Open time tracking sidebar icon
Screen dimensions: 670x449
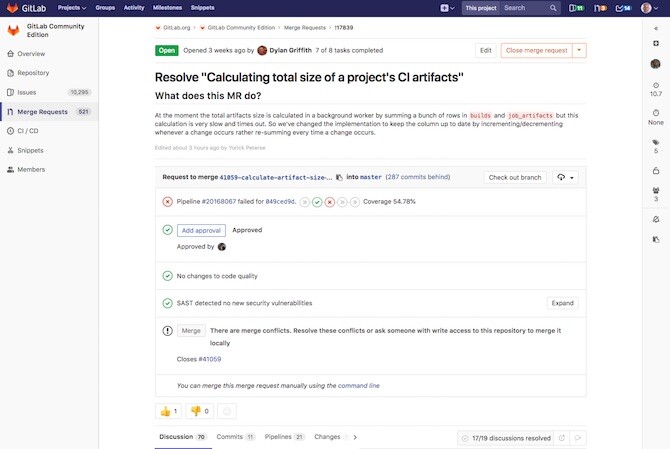pos(656,117)
